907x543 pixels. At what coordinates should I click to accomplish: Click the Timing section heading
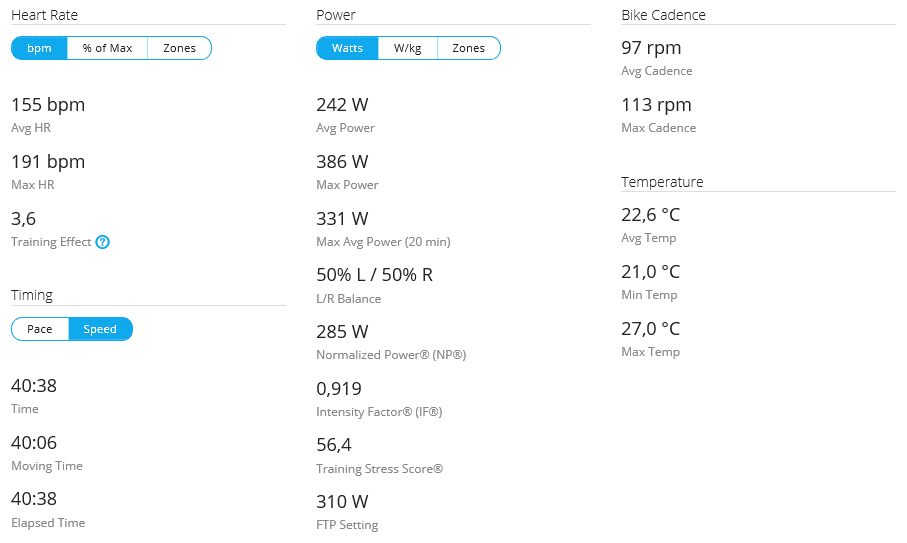pyautogui.click(x=32, y=295)
